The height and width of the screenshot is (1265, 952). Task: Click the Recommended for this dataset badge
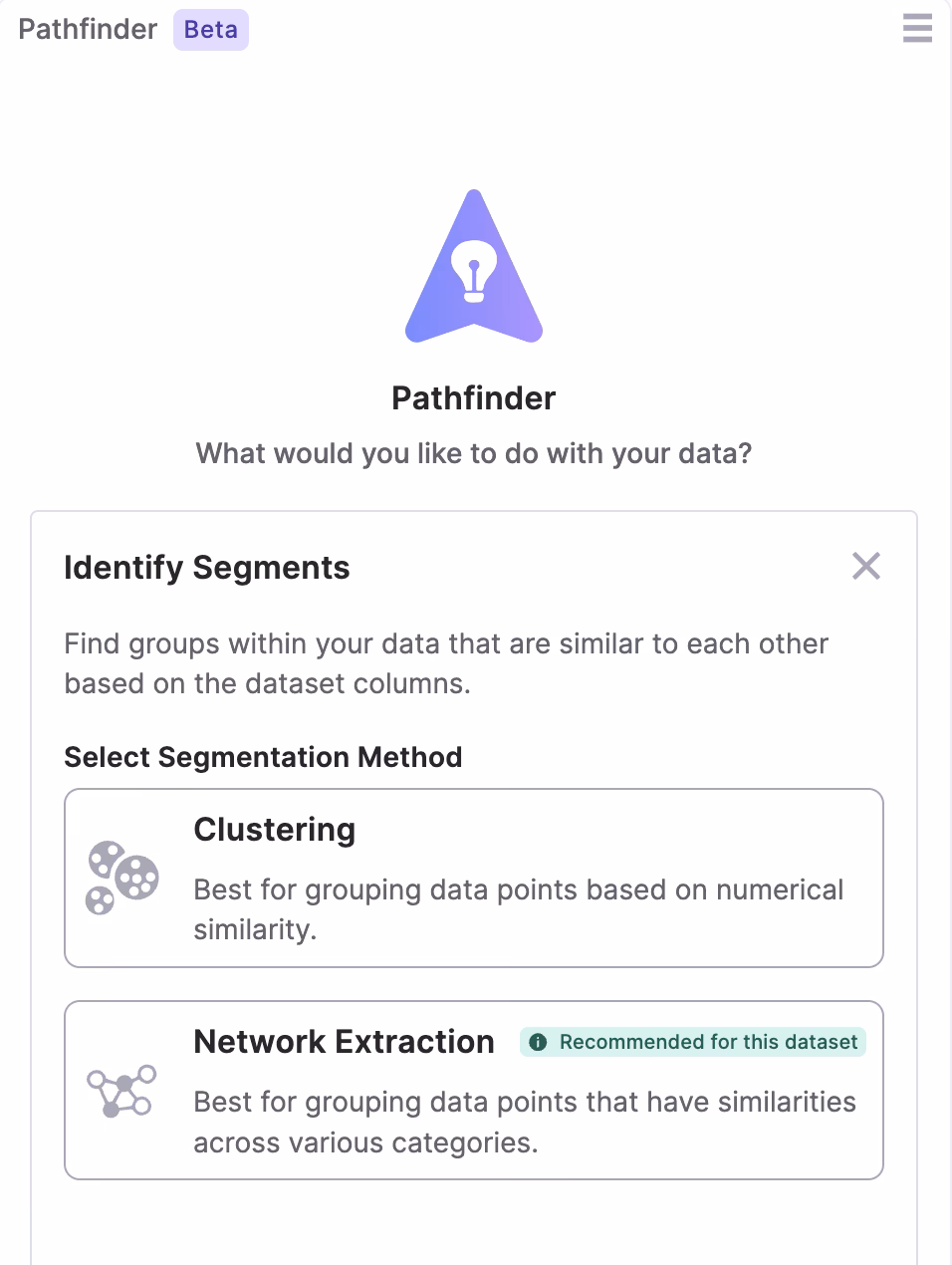[693, 1042]
